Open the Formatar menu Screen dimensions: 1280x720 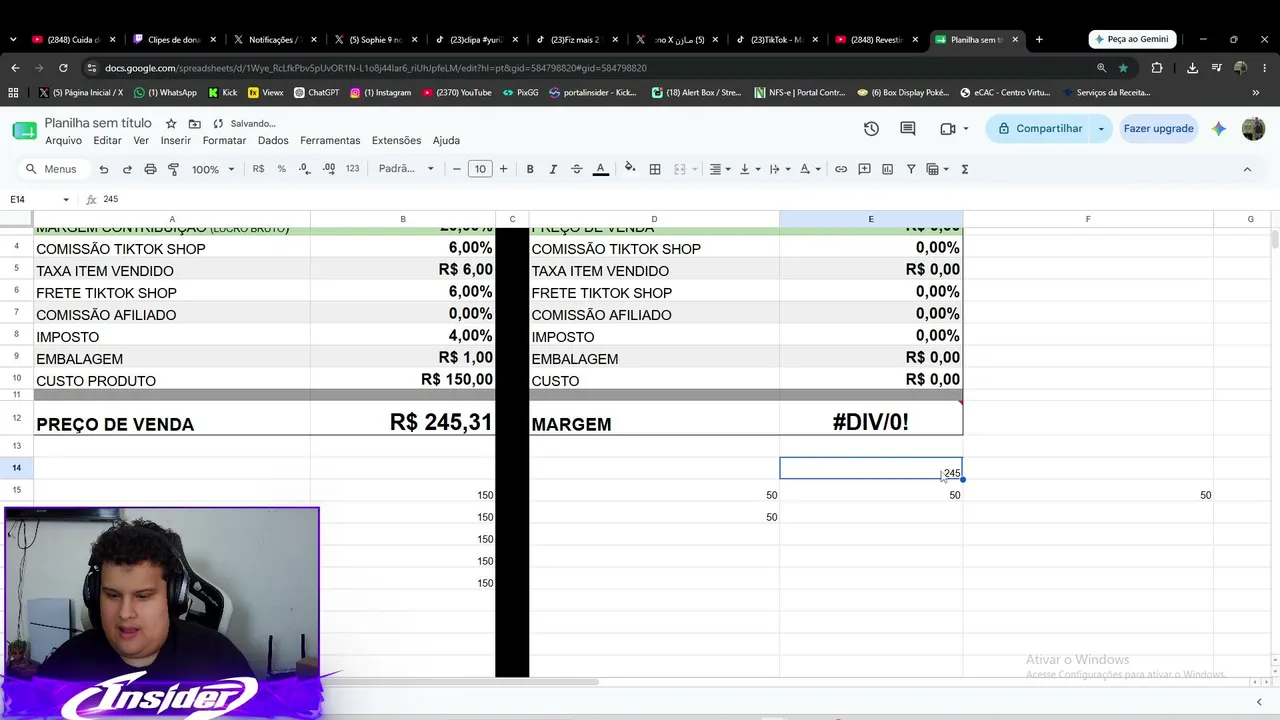pyautogui.click(x=224, y=140)
